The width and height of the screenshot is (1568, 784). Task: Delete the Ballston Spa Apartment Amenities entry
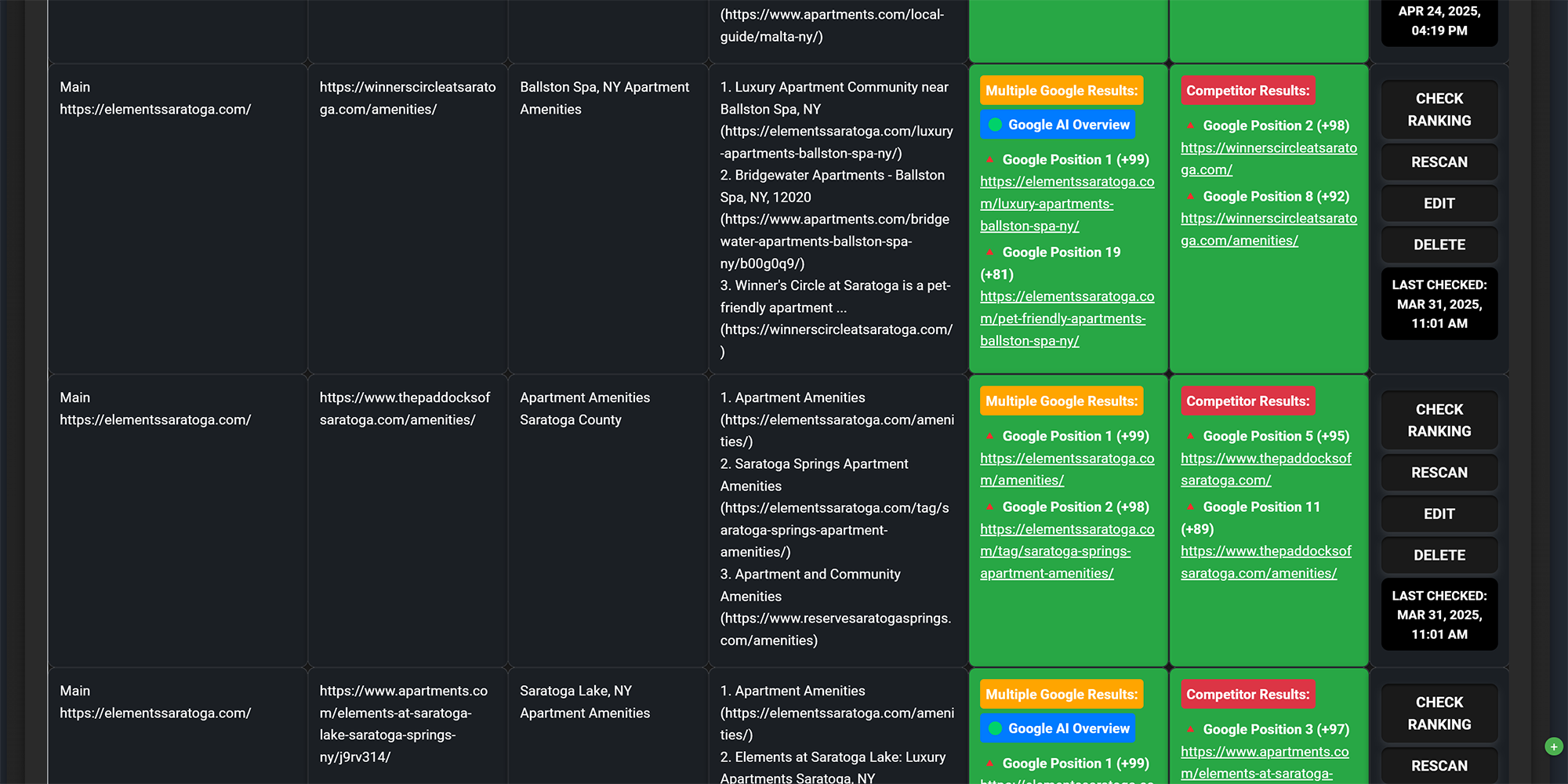(1439, 245)
